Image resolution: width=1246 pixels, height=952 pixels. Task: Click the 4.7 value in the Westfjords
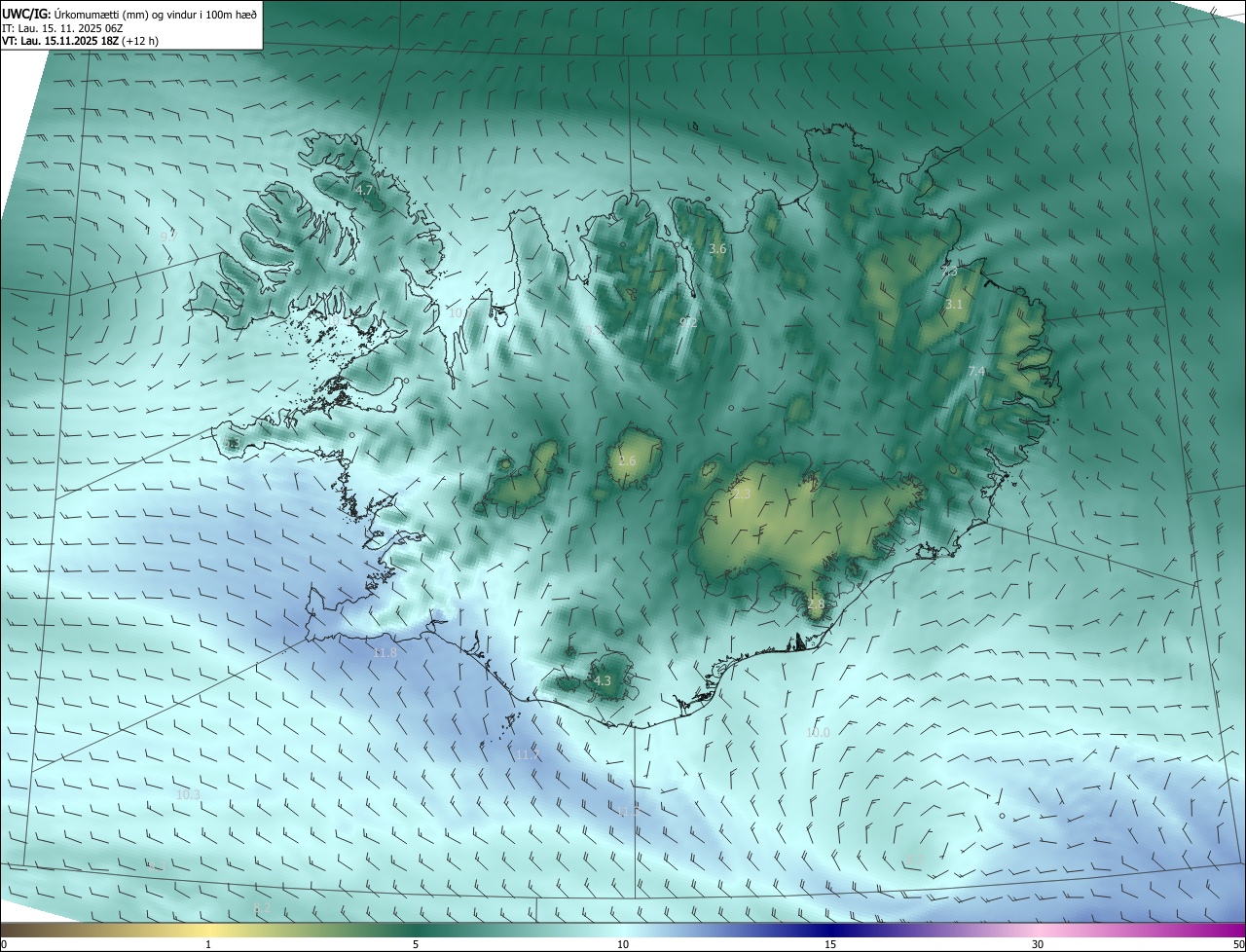click(365, 191)
